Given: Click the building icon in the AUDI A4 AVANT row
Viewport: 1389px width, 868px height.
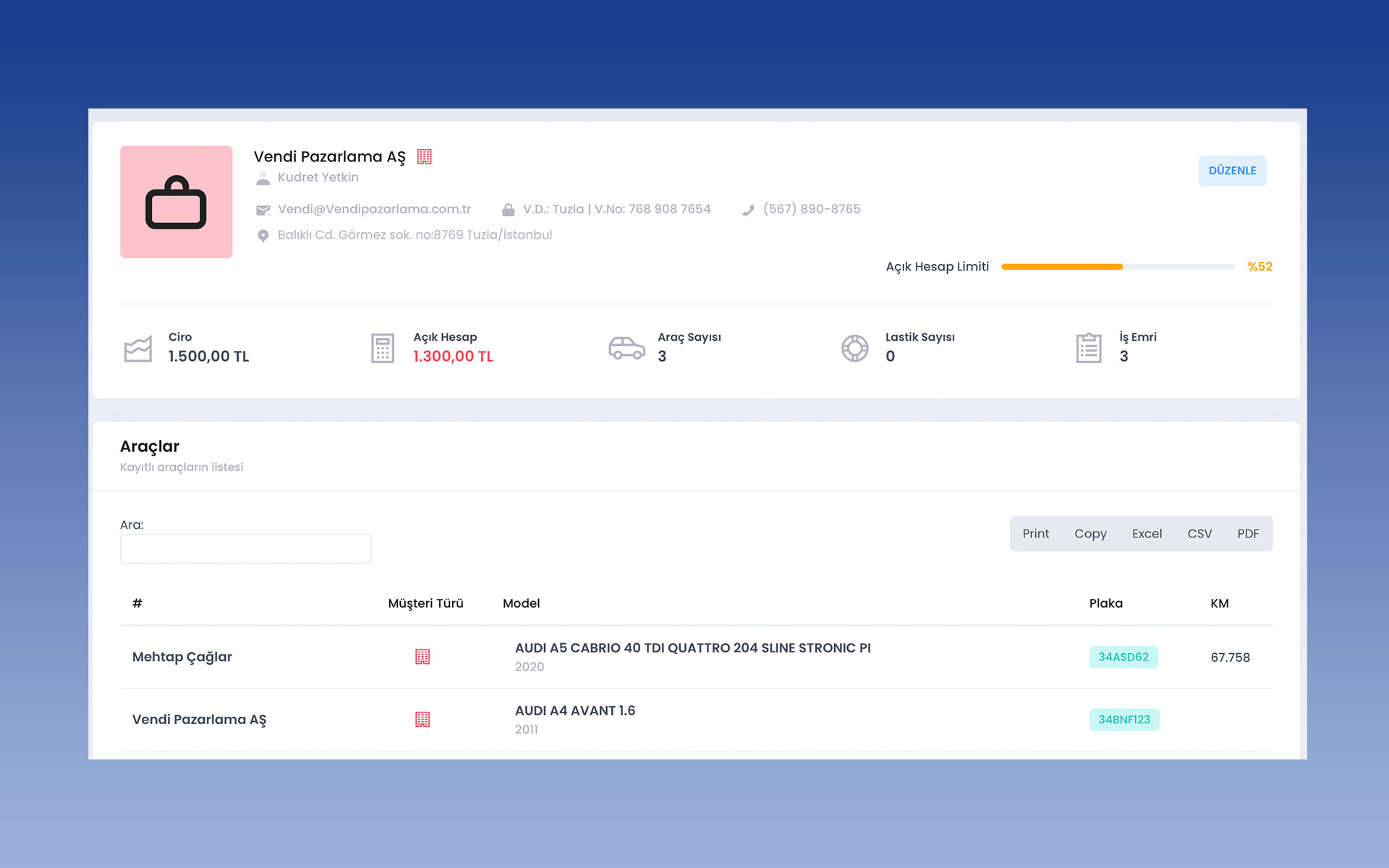Looking at the screenshot, I should click(422, 720).
